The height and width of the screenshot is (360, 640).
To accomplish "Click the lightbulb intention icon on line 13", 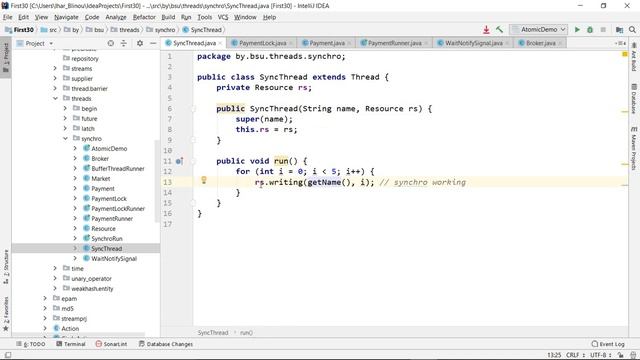I will click(204, 180).
